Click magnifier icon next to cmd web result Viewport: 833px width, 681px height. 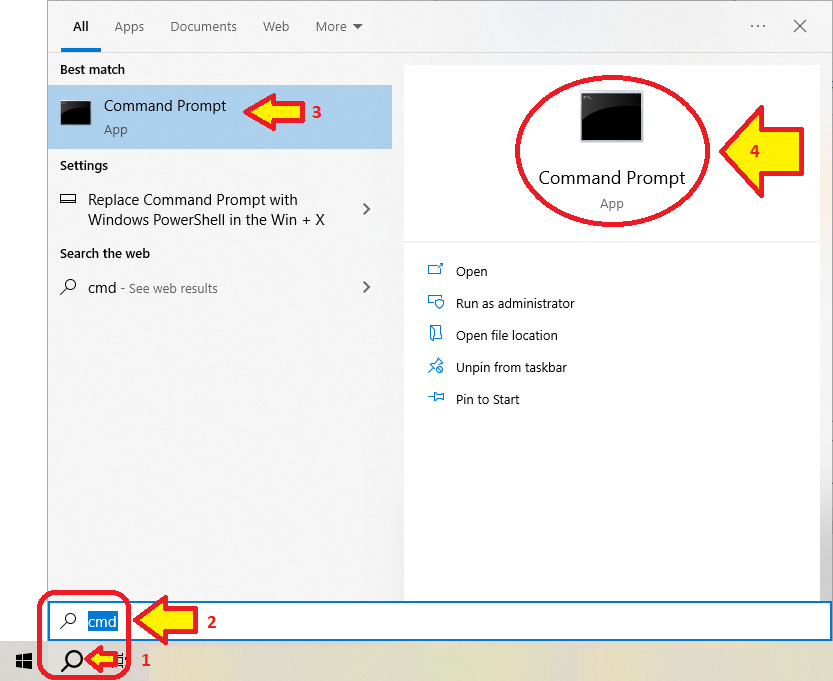[x=68, y=287]
